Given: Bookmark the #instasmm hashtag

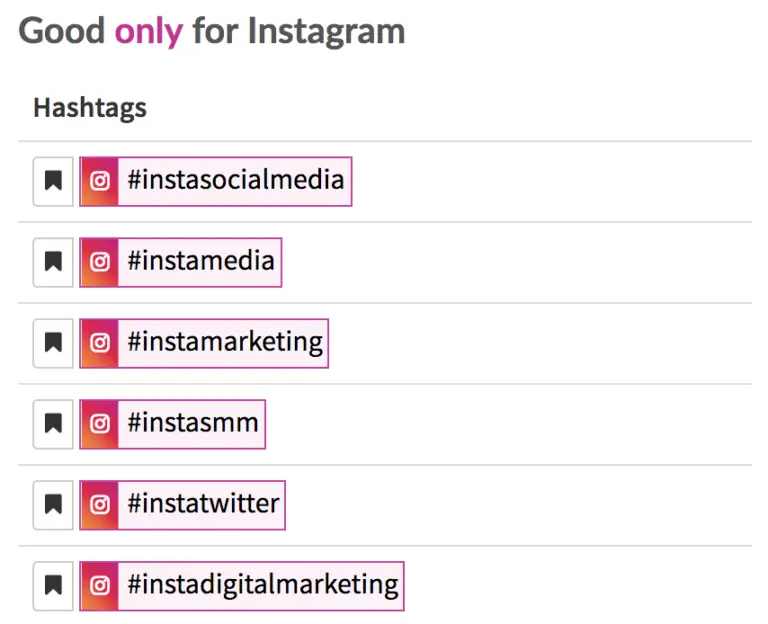Looking at the screenshot, I should click(53, 424).
